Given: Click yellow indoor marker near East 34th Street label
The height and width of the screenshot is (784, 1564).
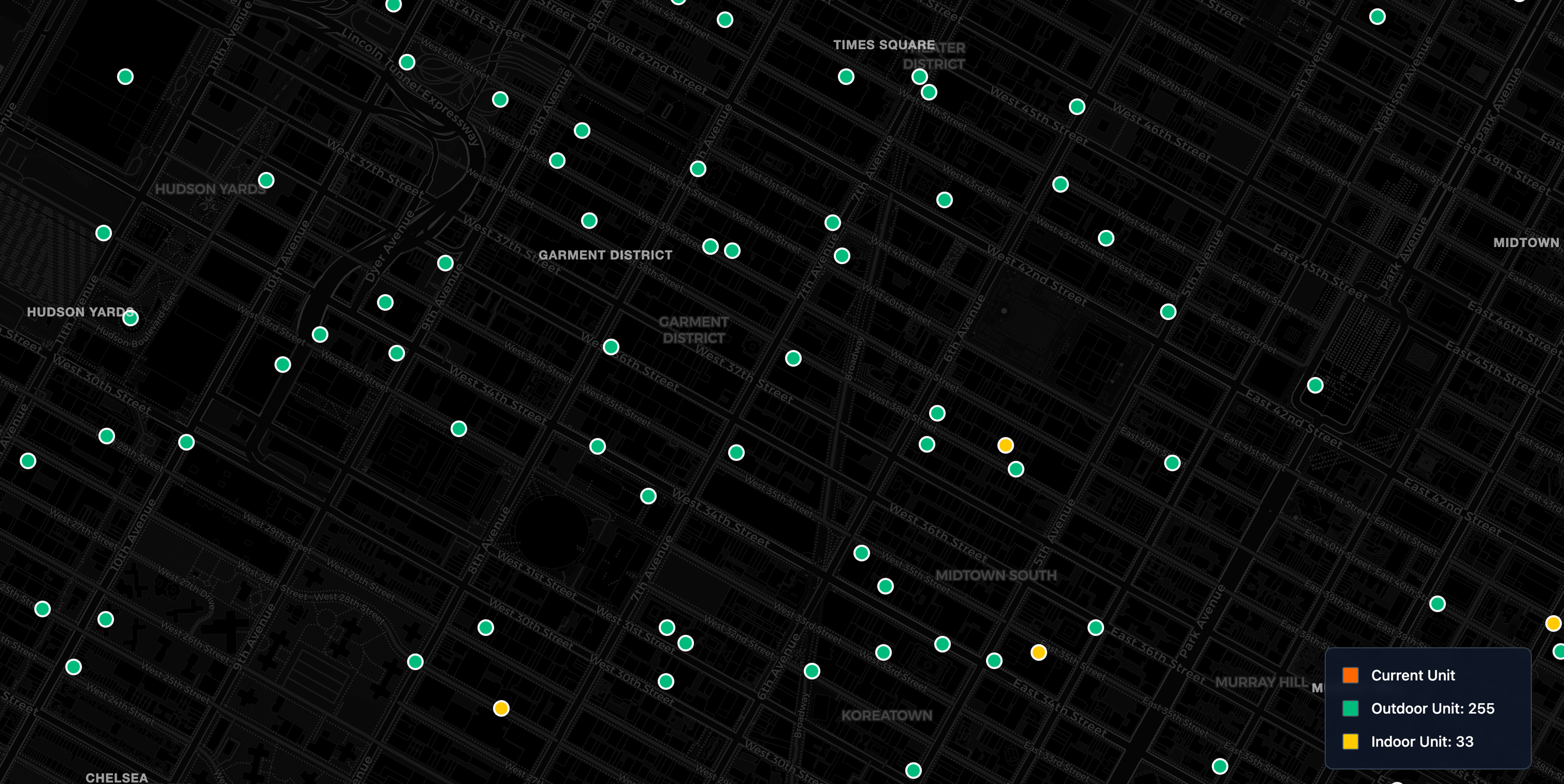Looking at the screenshot, I should 1039,653.
